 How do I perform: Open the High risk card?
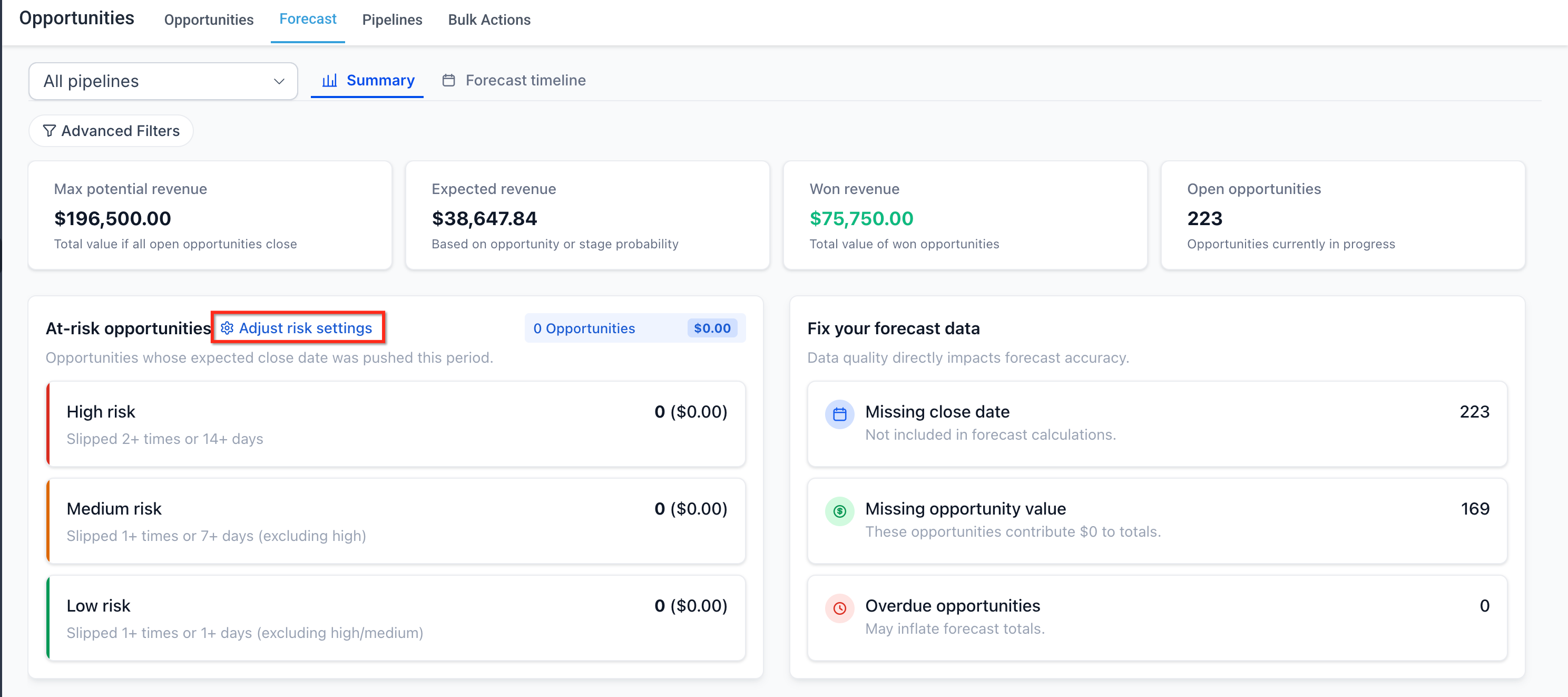pos(396,424)
